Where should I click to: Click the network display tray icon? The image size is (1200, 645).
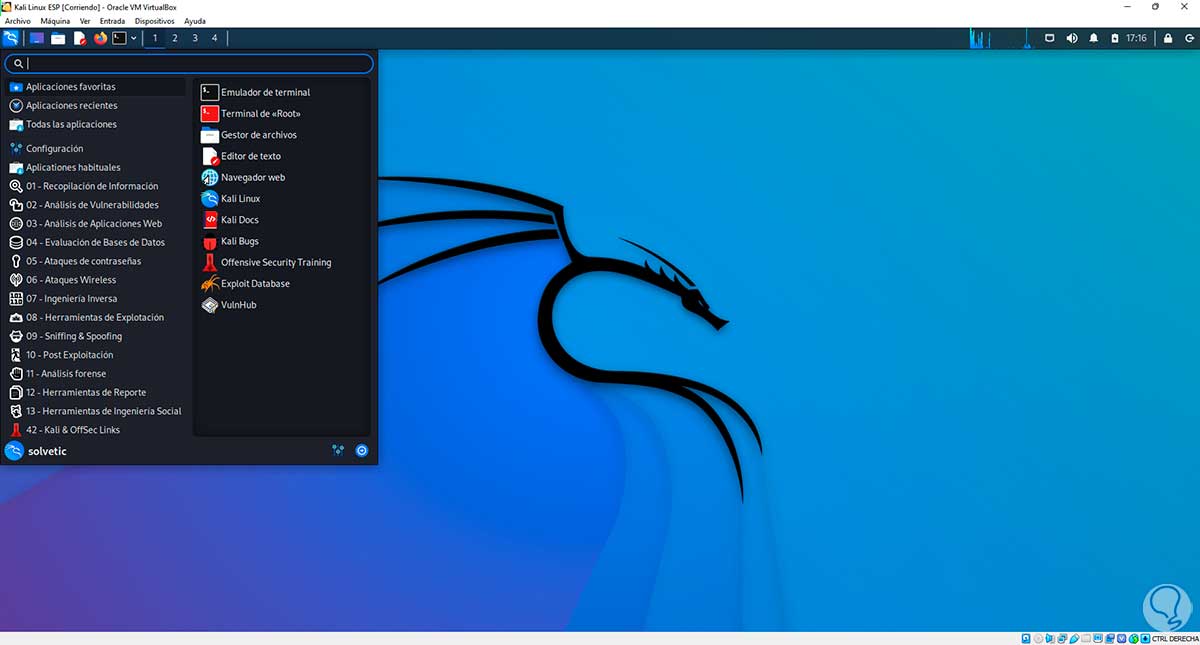click(1049, 38)
